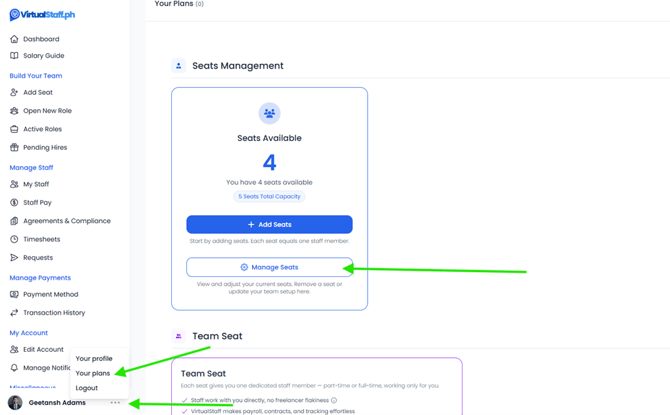This screenshot has height=415, width=670.
Task: Click the Manage Seats button
Action: tap(269, 267)
